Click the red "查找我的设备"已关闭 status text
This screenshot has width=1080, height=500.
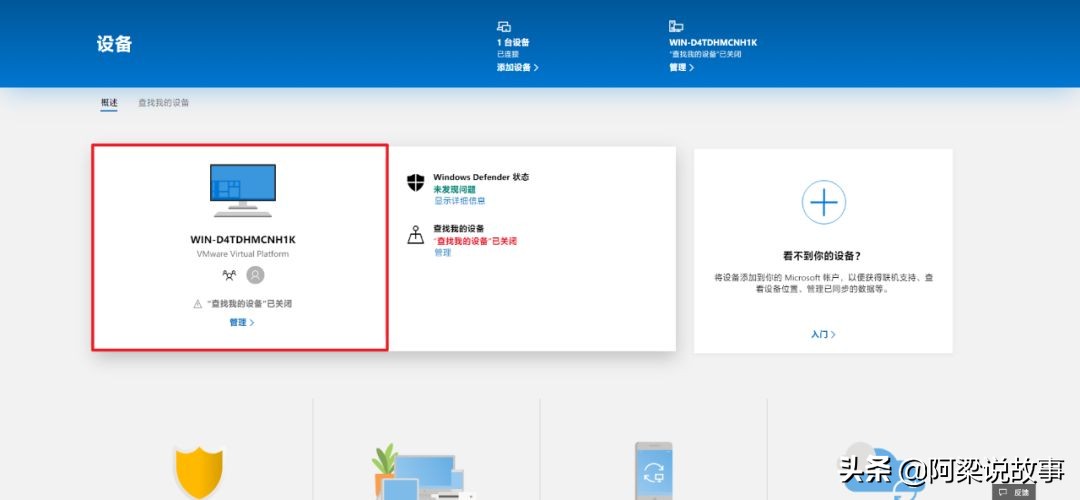pos(475,241)
